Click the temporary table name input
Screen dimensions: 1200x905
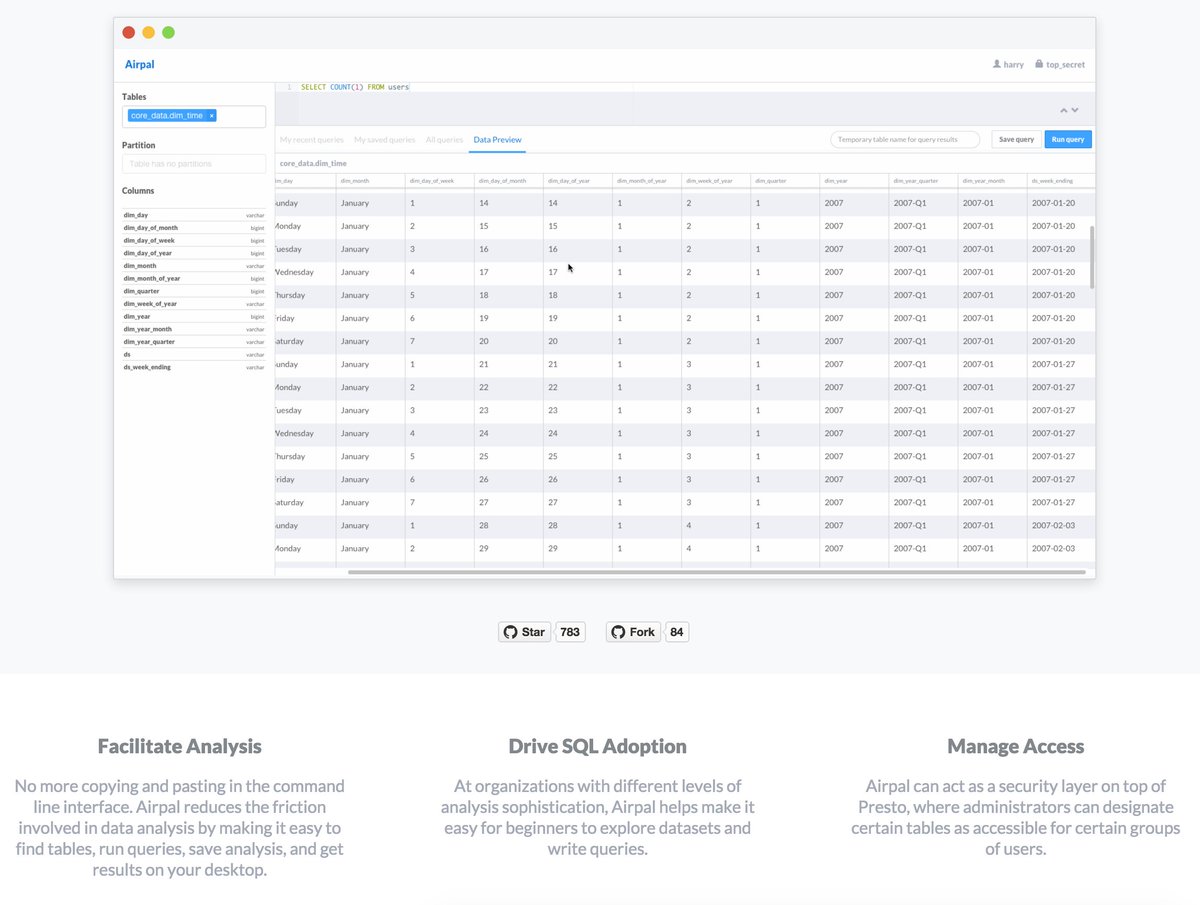point(905,140)
